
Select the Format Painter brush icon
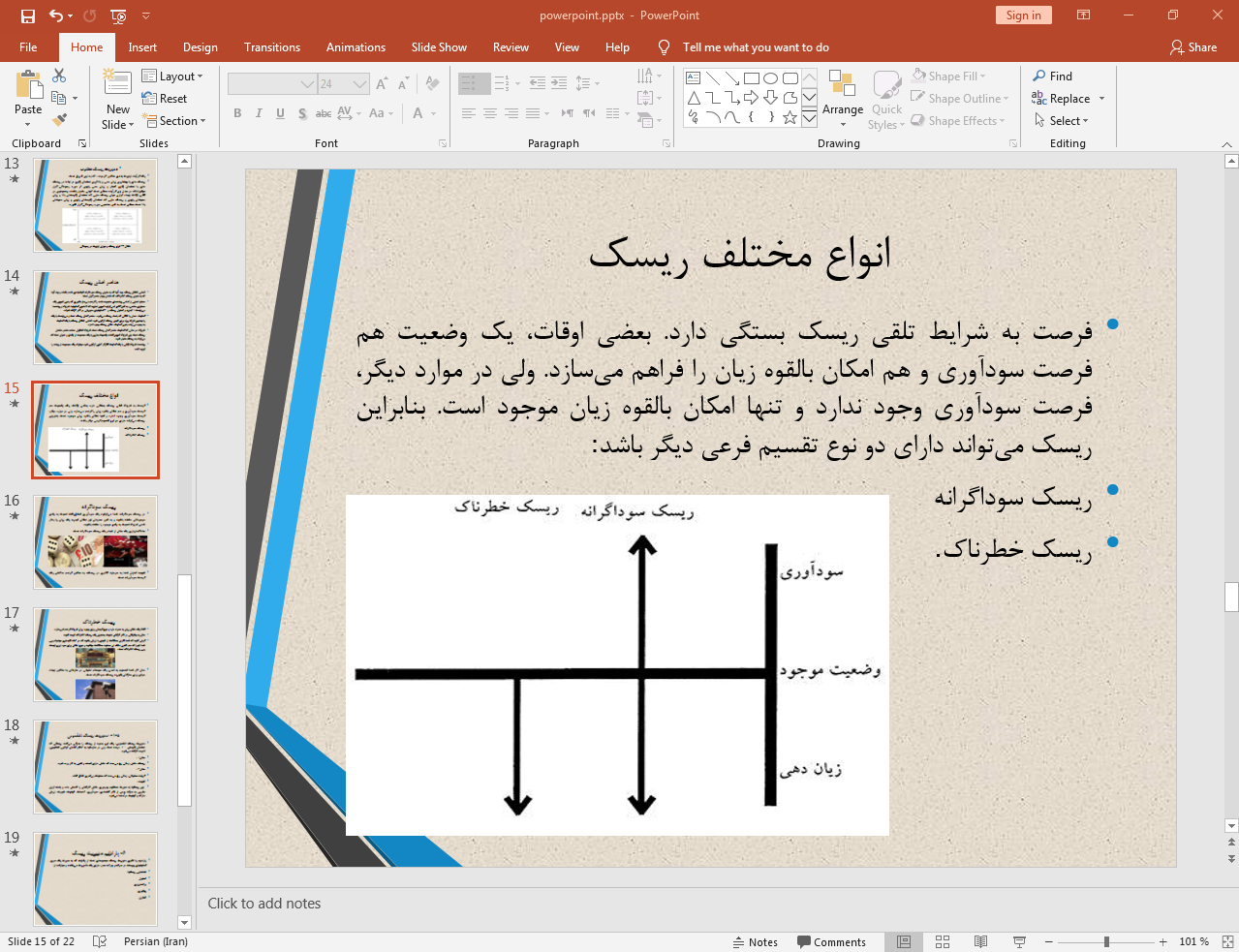pyautogui.click(x=59, y=120)
